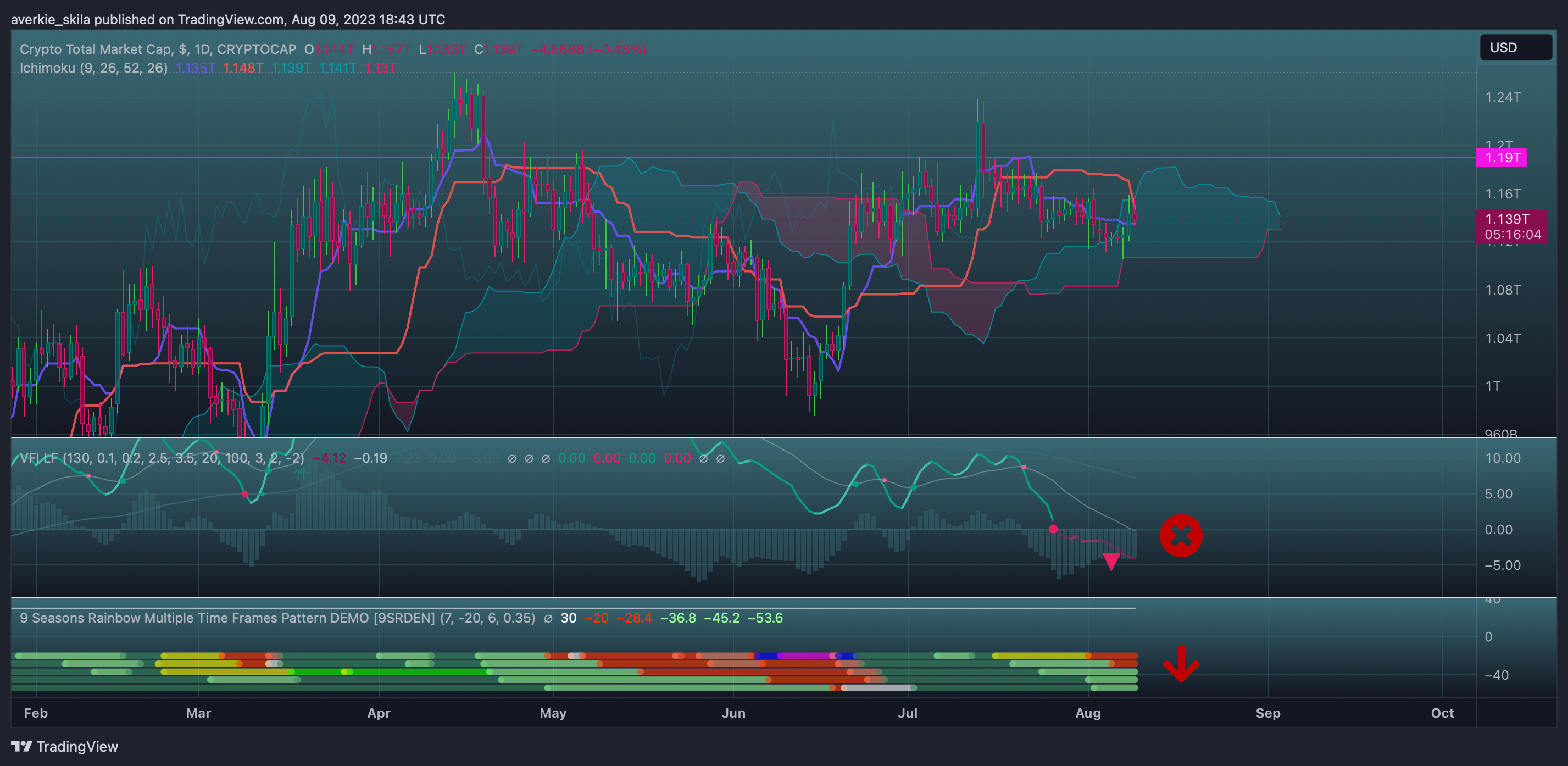1568x766 pixels.
Task: Click the Oct time axis label
Action: coord(1443,713)
